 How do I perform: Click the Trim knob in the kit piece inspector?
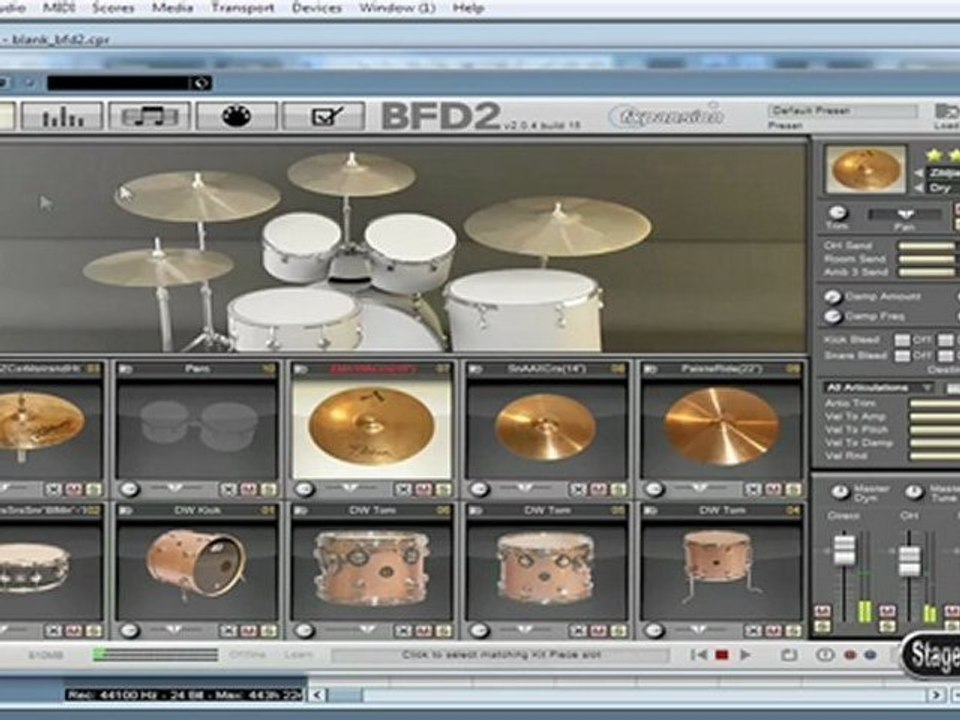click(x=837, y=212)
